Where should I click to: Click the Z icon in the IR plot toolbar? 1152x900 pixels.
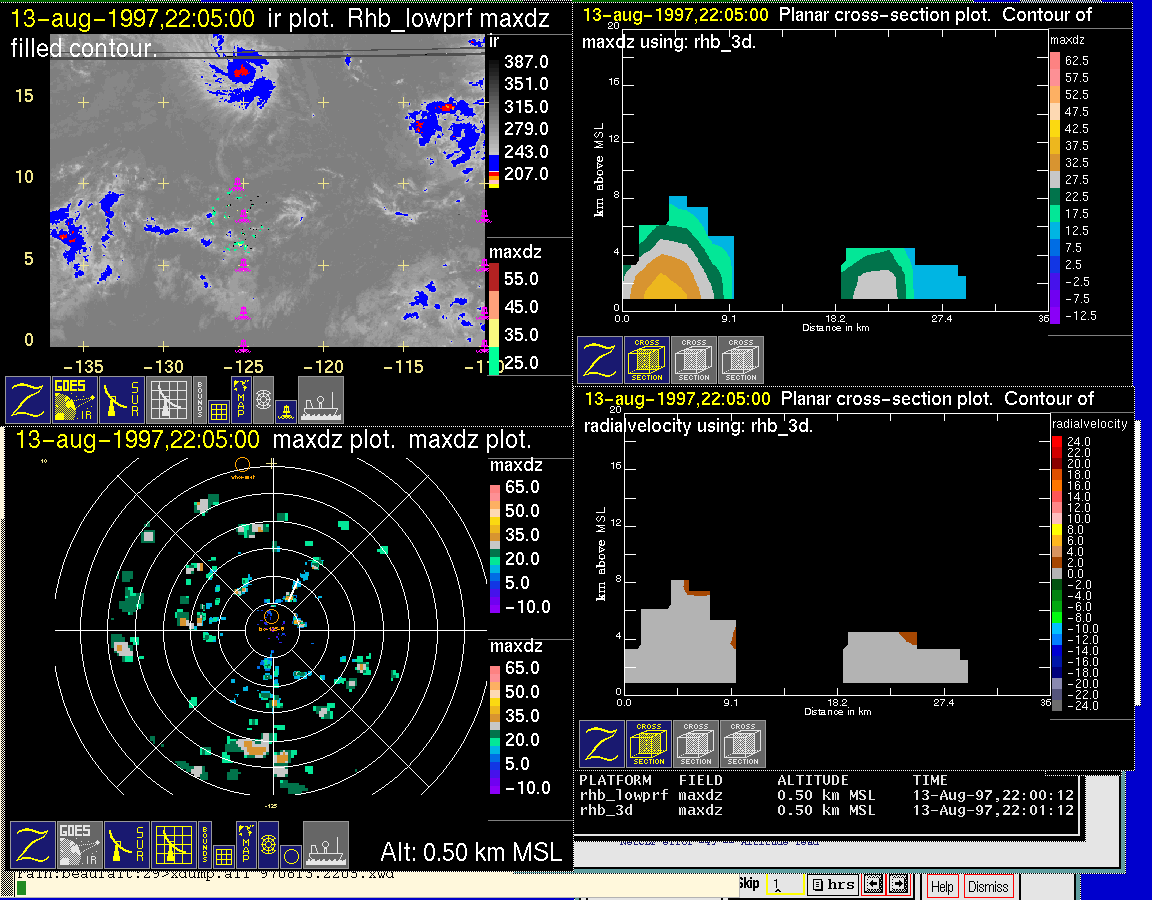(x=29, y=400)
